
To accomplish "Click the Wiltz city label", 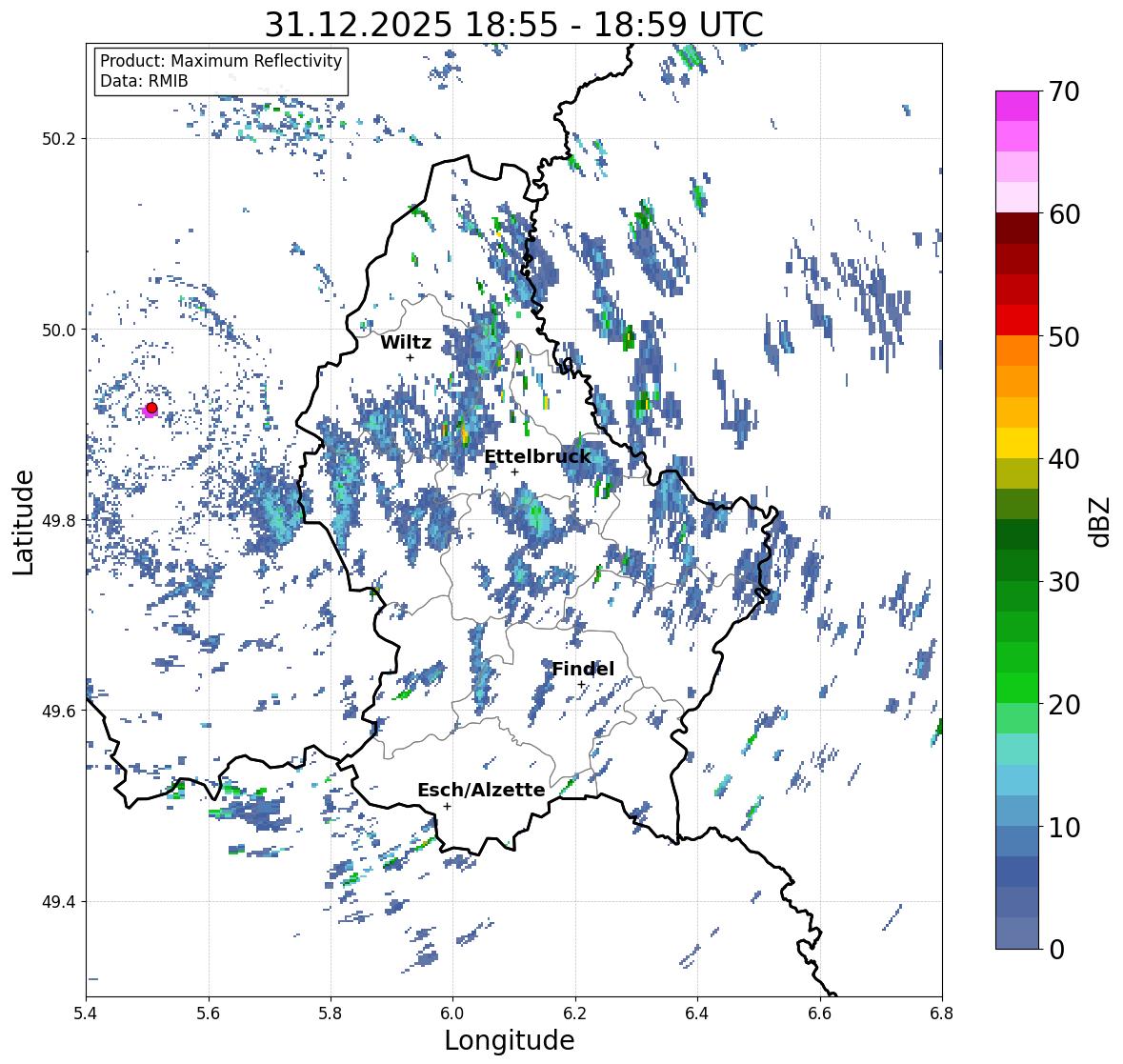I will click(406, 342).
